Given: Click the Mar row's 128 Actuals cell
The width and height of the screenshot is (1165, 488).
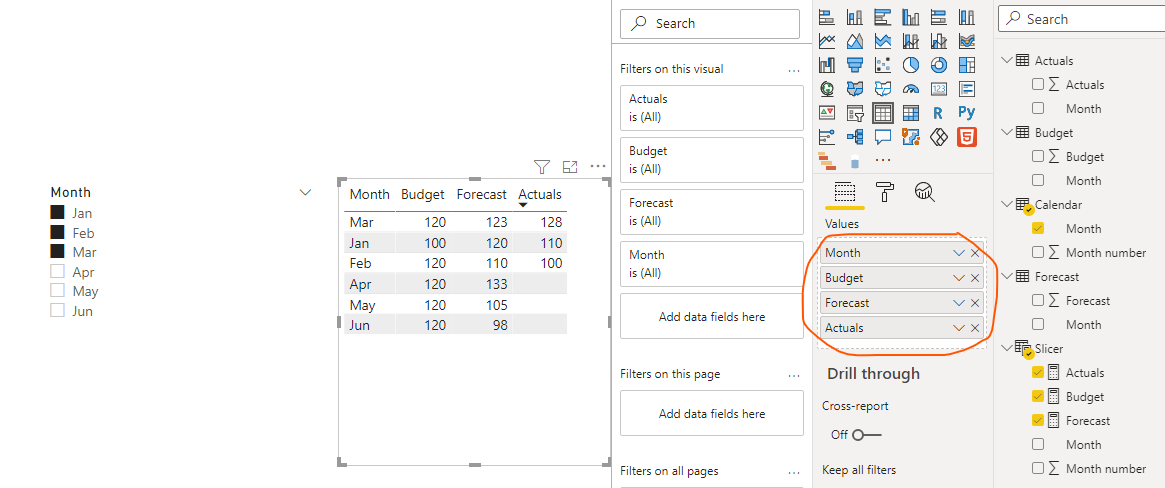Looking at the screenshot, I should (x=551, y=222).
